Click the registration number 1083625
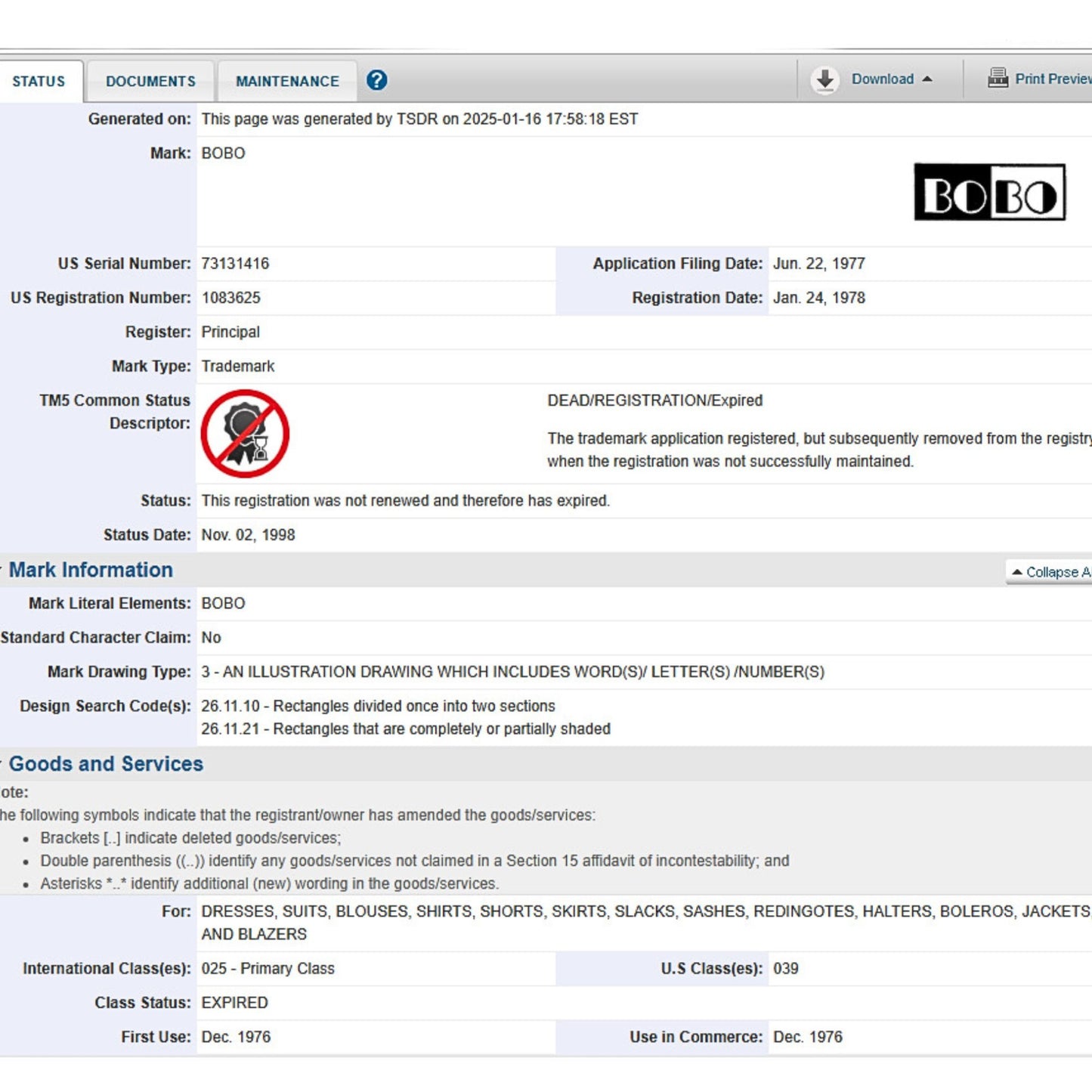Screen dimensions: 1092x1092 230,298
